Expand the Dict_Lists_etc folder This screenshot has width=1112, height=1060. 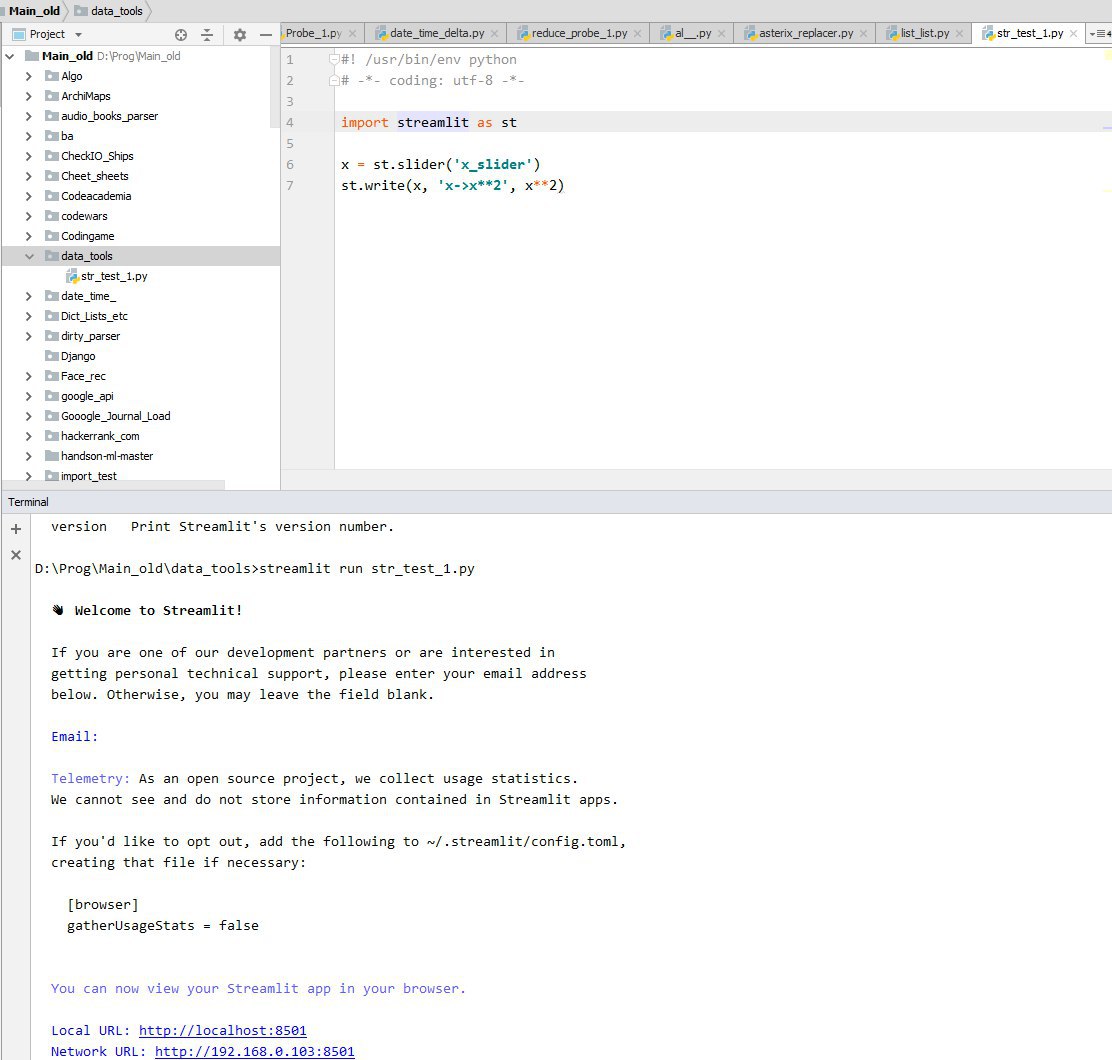click(28, 316)
